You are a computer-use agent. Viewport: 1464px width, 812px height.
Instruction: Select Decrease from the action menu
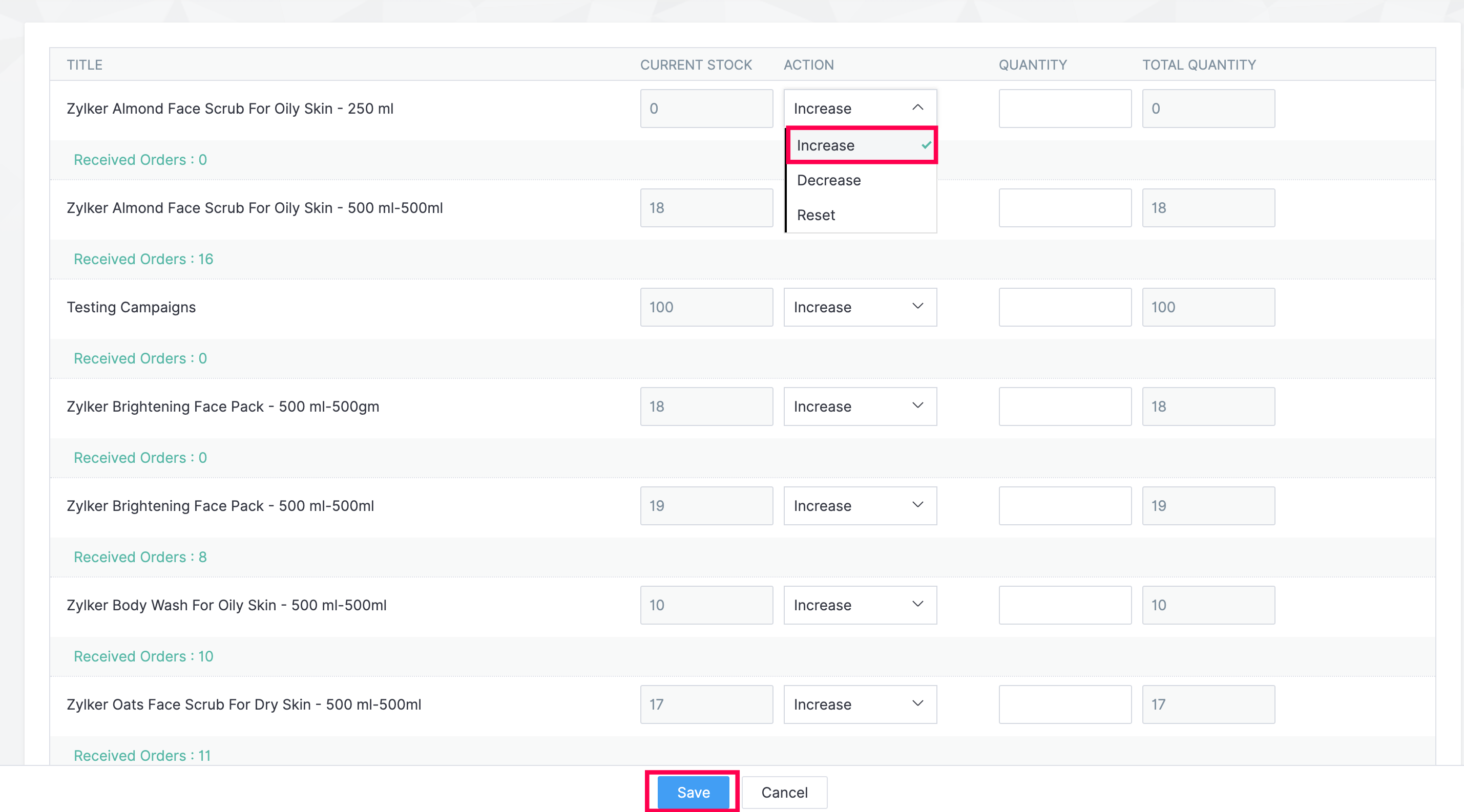click(x=828, y=180)
